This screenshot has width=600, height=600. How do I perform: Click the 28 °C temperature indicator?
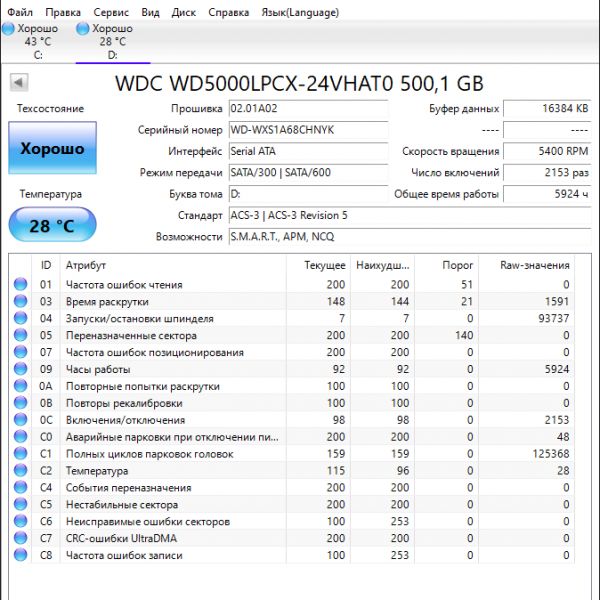click(52, 226)
